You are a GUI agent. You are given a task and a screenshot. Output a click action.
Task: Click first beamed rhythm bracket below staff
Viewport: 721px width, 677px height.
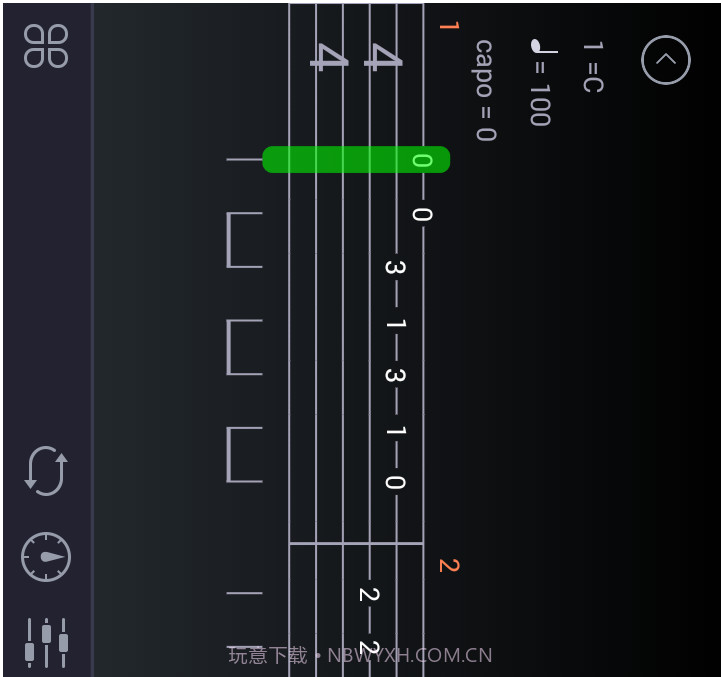tap(245, 240)
